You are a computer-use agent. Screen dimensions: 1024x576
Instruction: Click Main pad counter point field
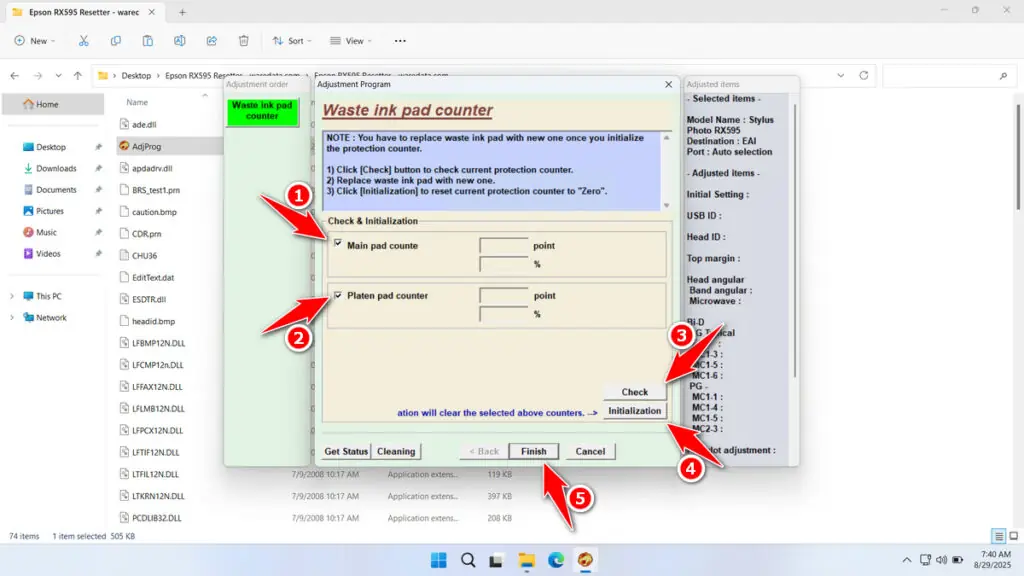(x=504, y=246)
